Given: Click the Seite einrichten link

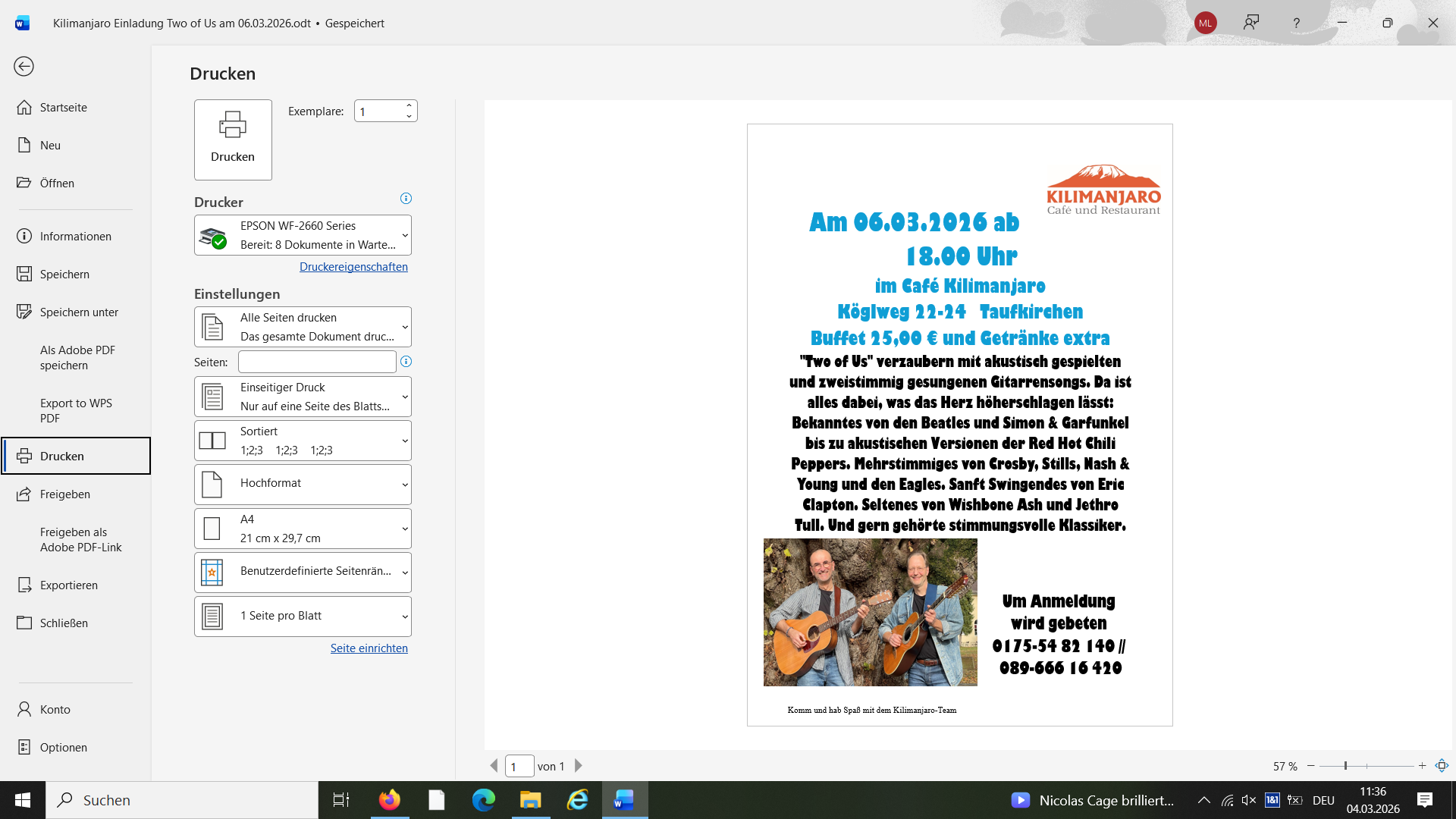Looking at the screenshot, I should click(x=369, y=648).
